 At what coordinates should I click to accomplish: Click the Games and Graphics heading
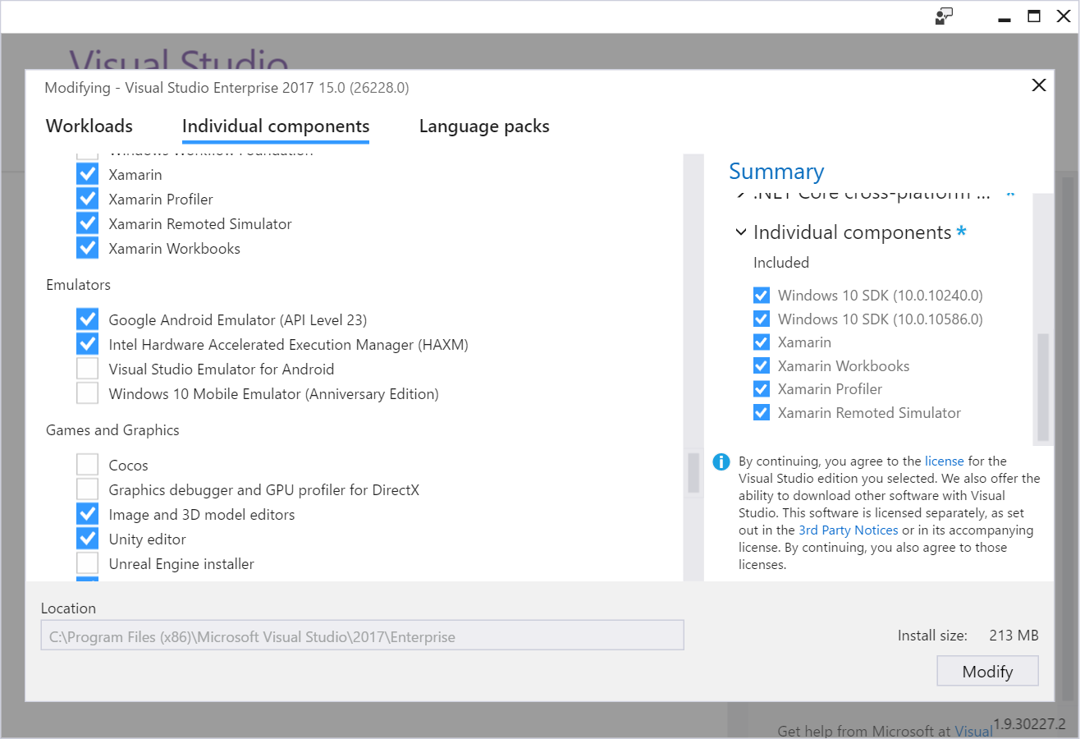pyautogui.click(x=112, y=430)
